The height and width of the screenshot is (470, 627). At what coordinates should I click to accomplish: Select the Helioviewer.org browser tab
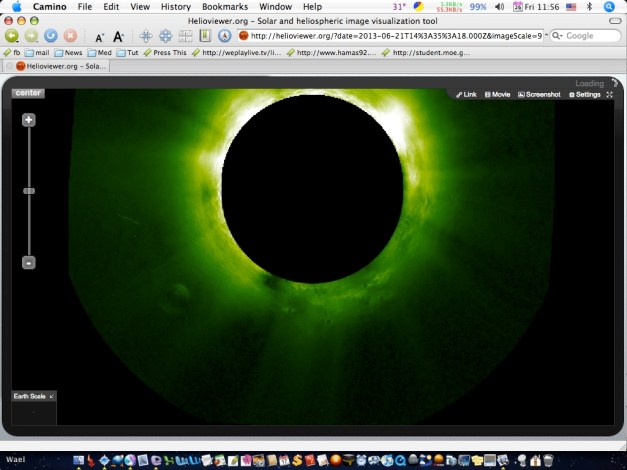(x=56, y=66)
